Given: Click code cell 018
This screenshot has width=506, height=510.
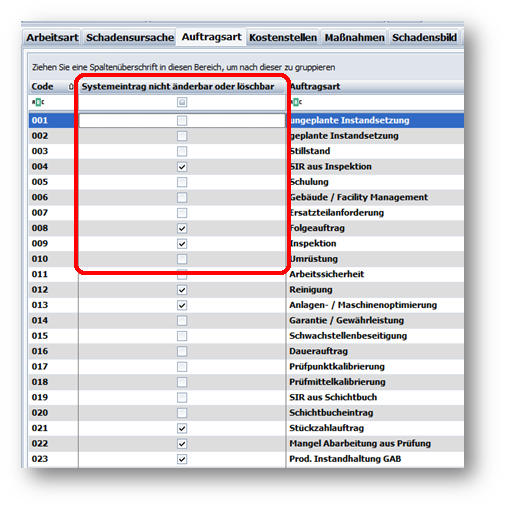Looking at the screenshot, I should tap(53, 382).
